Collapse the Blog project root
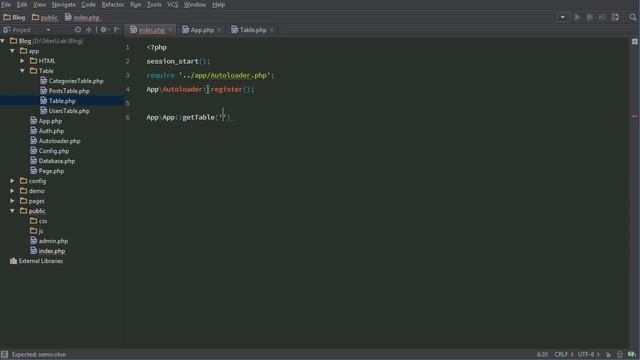 3,41
